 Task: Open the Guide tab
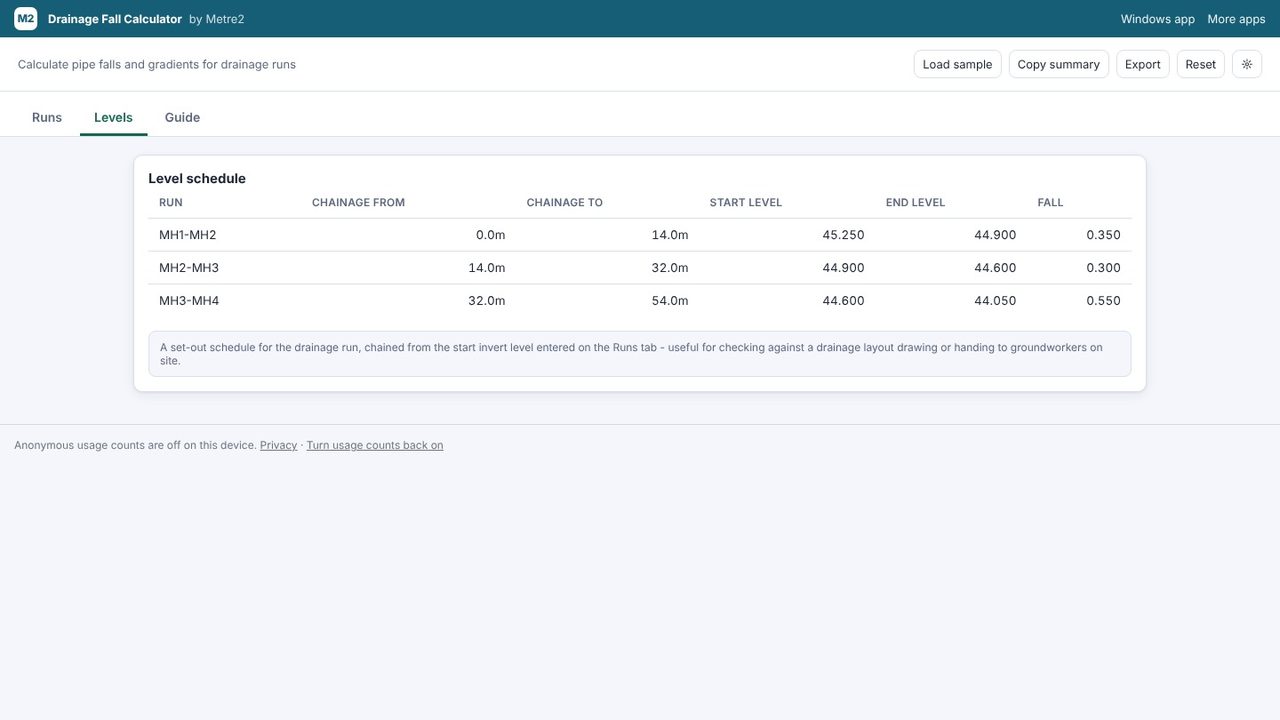coord(182,118)
